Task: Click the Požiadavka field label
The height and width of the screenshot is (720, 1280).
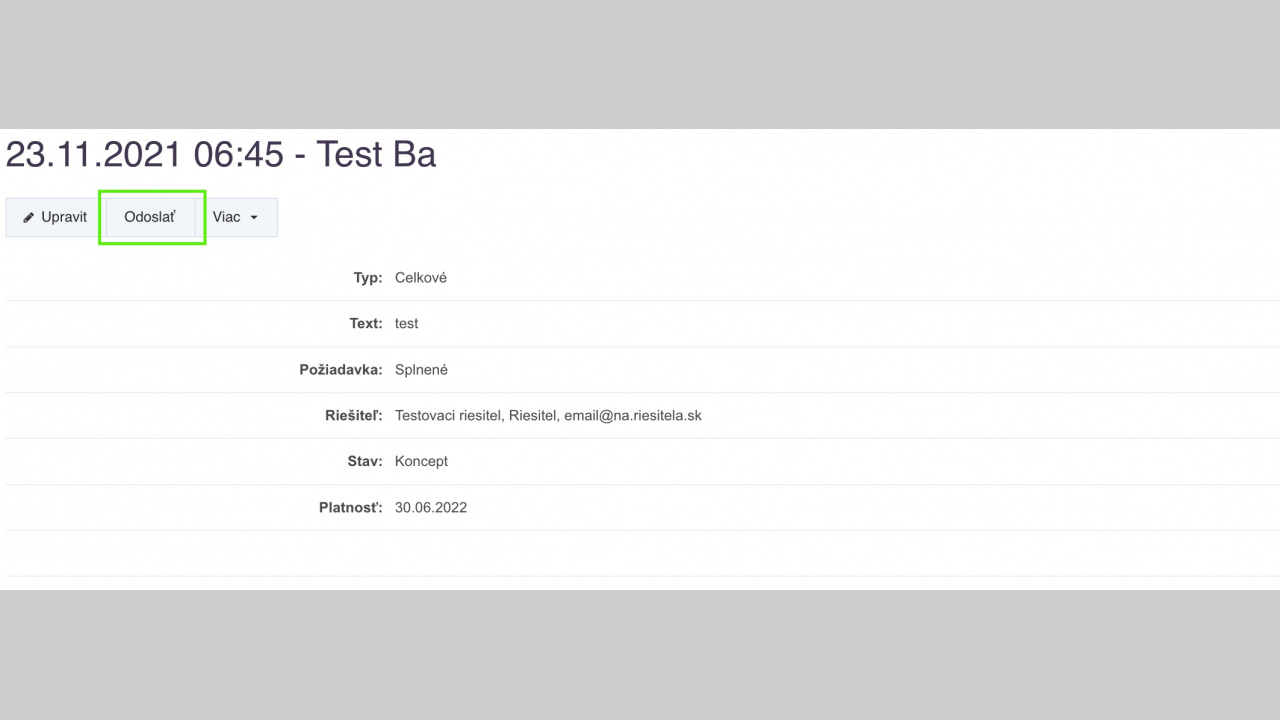Action: 340,370
